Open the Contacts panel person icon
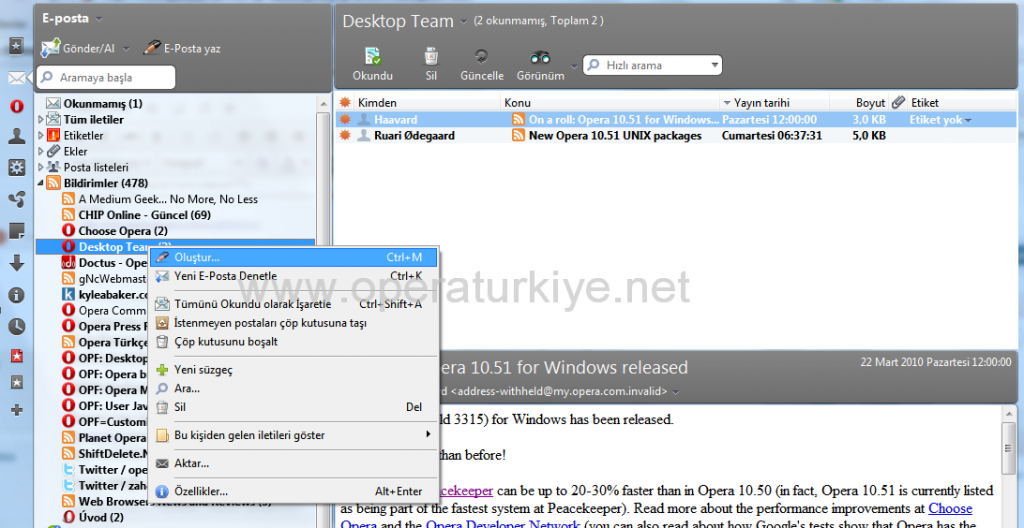Viewport: 1024px width, 528px height. (16, 136)
